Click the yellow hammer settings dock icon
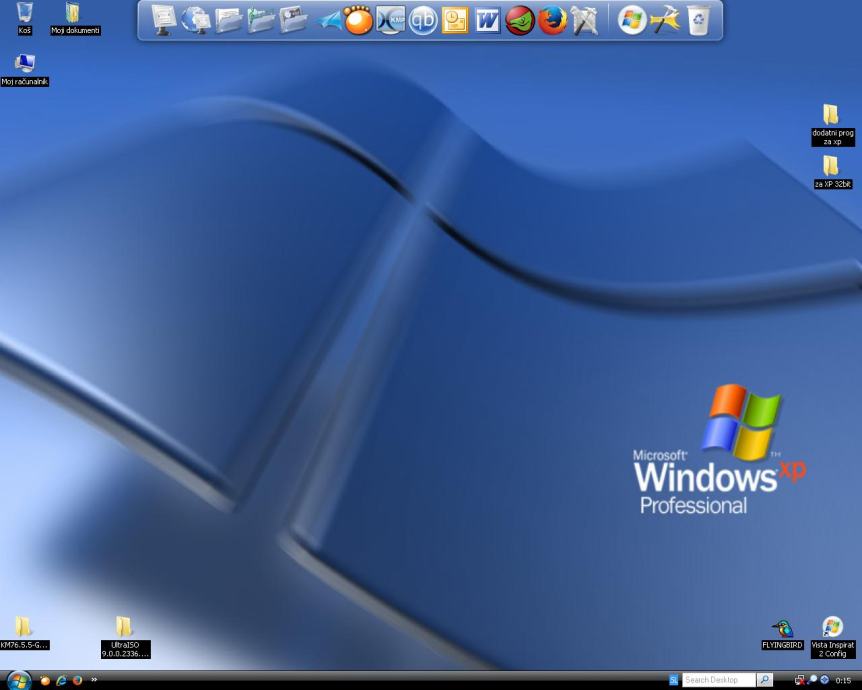 (x=665, y=20)
